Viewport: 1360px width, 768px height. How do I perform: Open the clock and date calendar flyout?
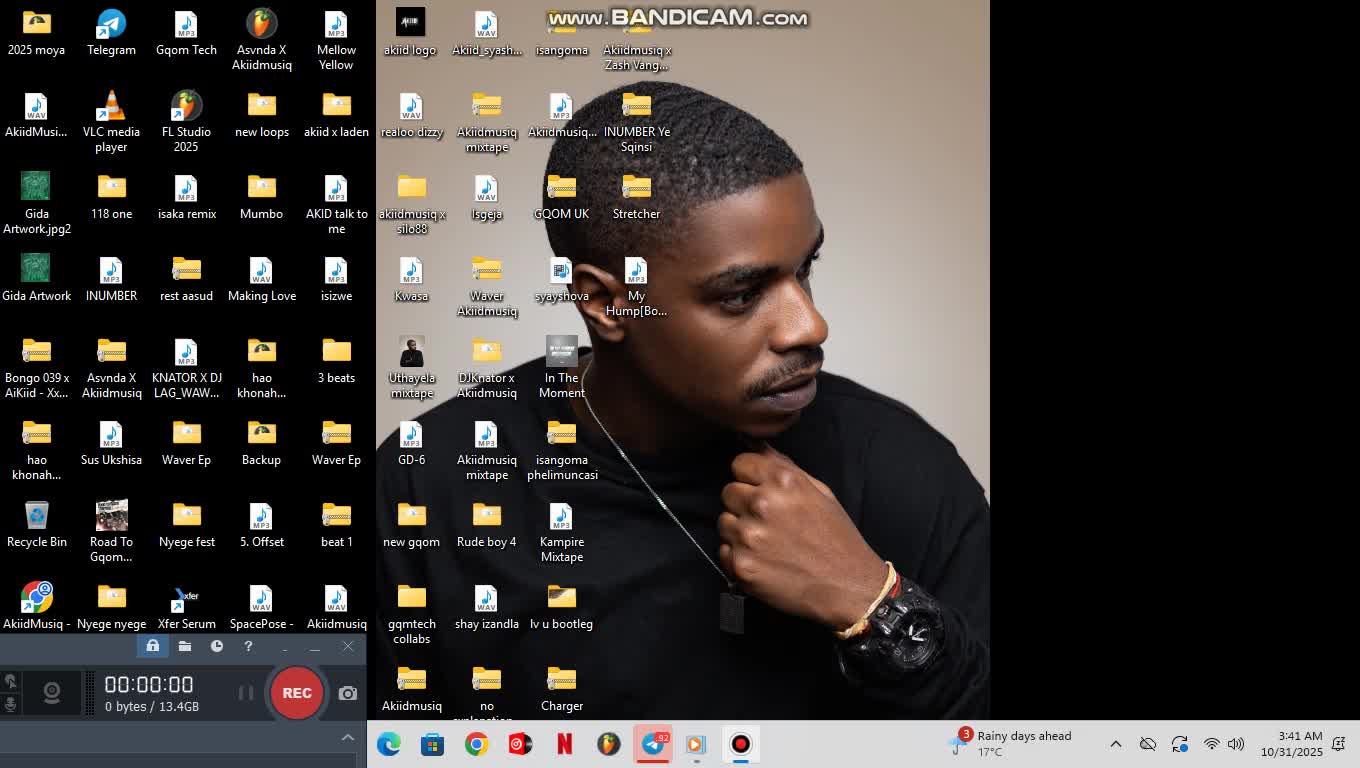click(1291, 743)
